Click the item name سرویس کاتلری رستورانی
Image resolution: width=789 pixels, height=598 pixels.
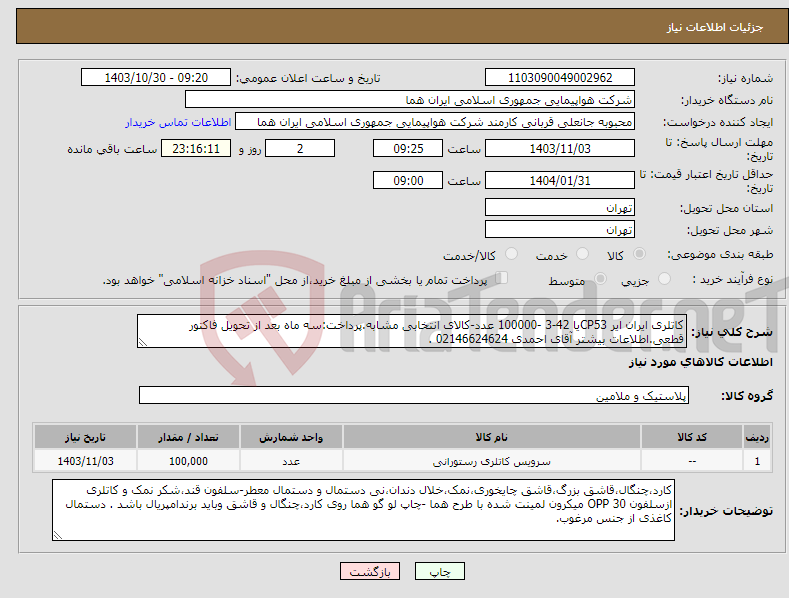tap(492, 461)
